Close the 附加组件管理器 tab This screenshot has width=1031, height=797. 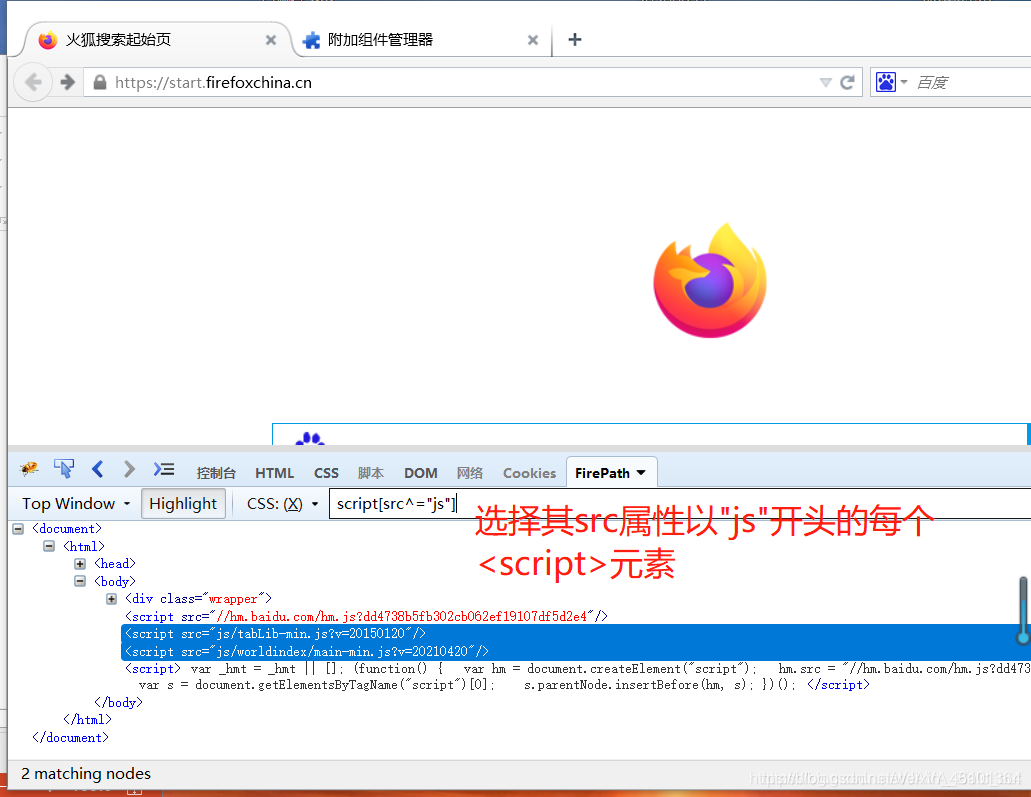click(x=533, y=40)
